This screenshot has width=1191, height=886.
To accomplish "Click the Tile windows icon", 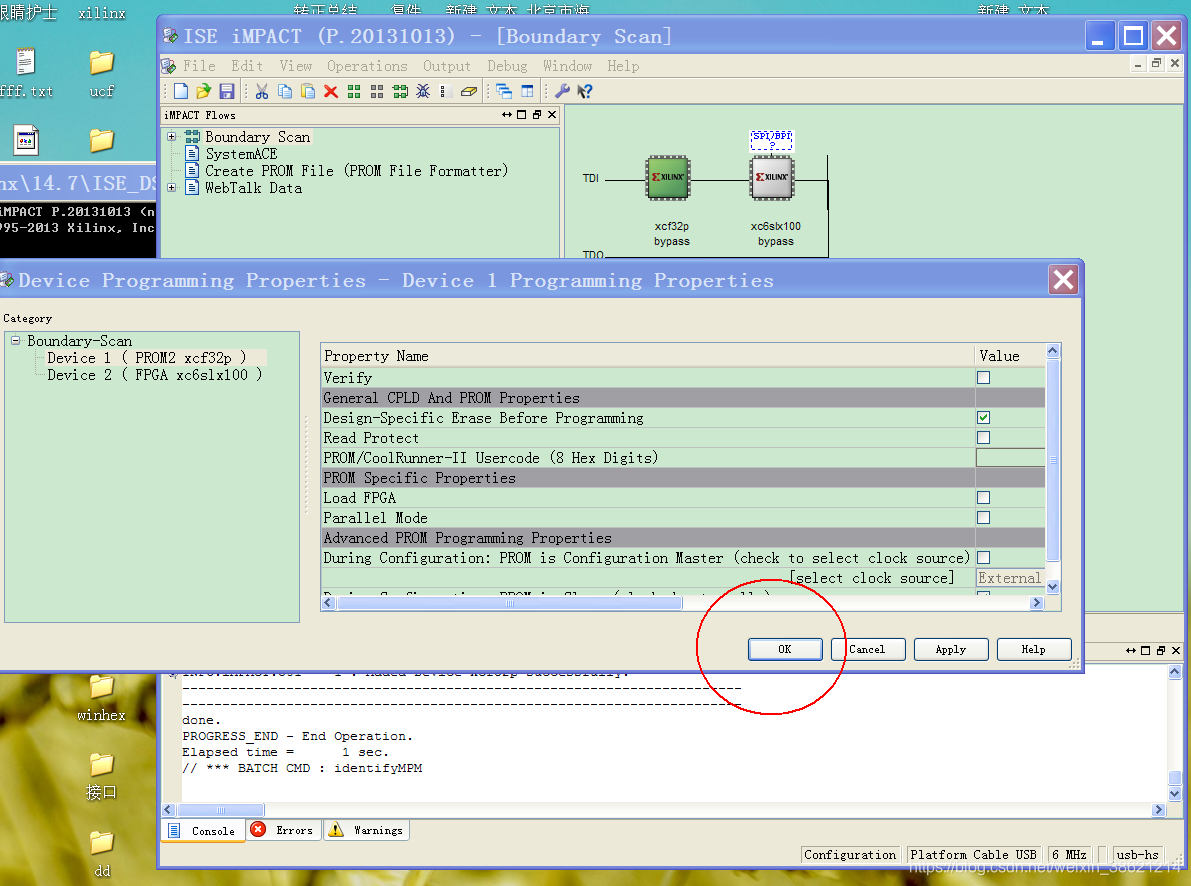I will pyautogui.click(x=527, y=91).
